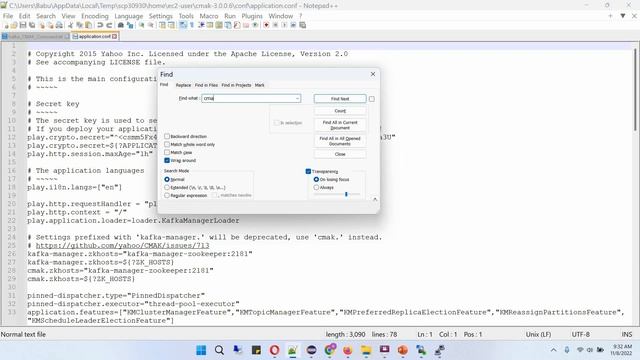Adjust the transparency slider handle

point(346,194)
